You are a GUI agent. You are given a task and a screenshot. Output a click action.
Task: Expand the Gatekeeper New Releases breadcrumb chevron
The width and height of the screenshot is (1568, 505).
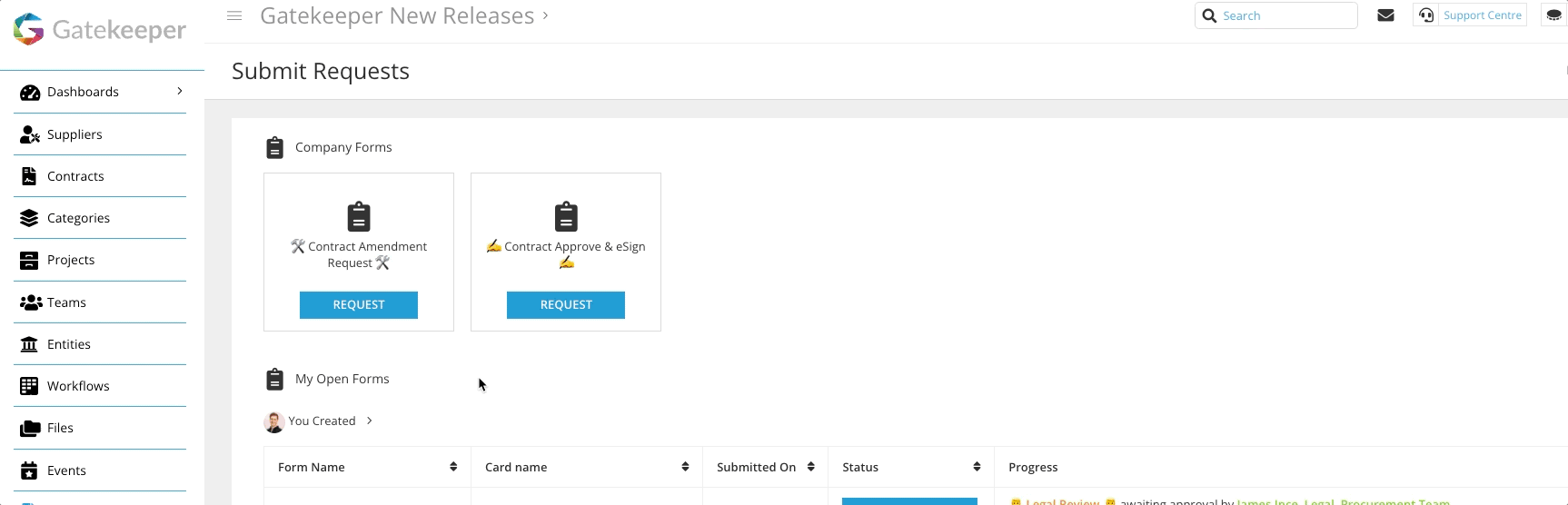tap(545, 15)
